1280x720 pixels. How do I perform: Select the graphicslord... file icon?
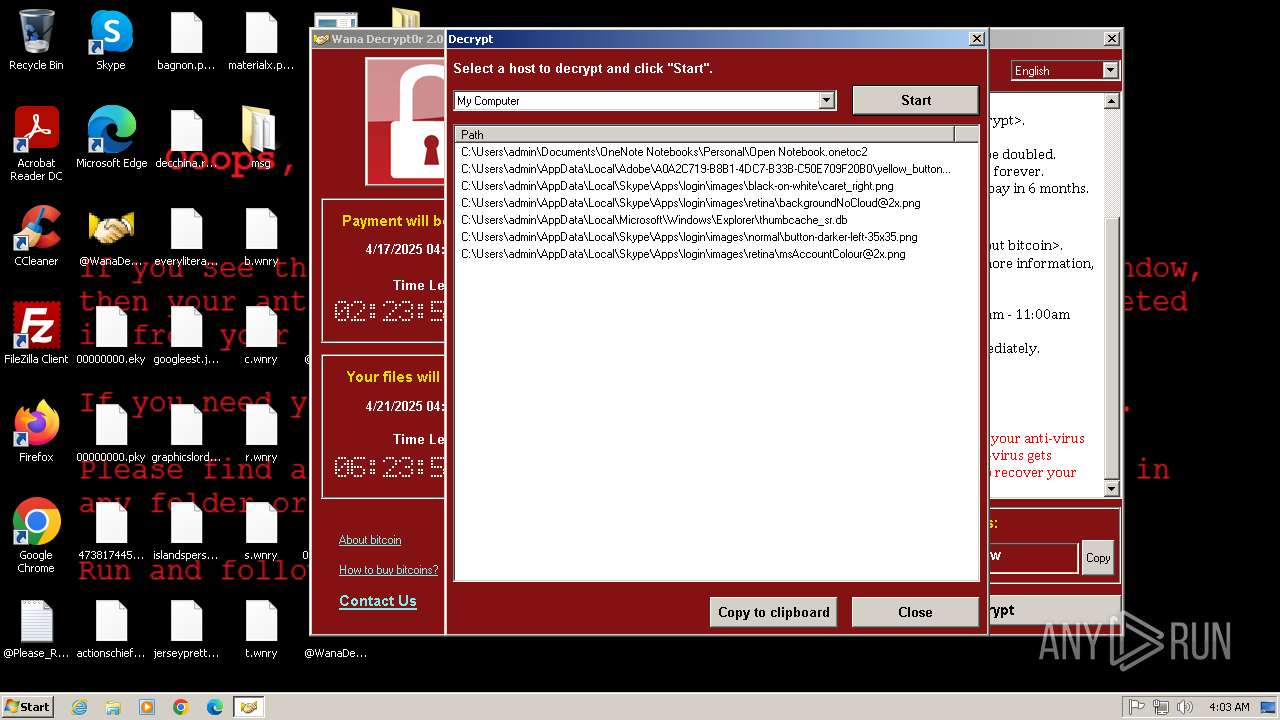pos(186,432)
